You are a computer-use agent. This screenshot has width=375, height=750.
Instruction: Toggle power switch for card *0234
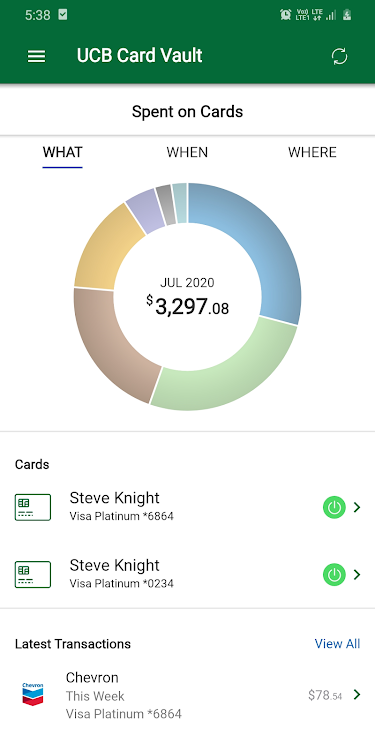(x=334, y=575)
